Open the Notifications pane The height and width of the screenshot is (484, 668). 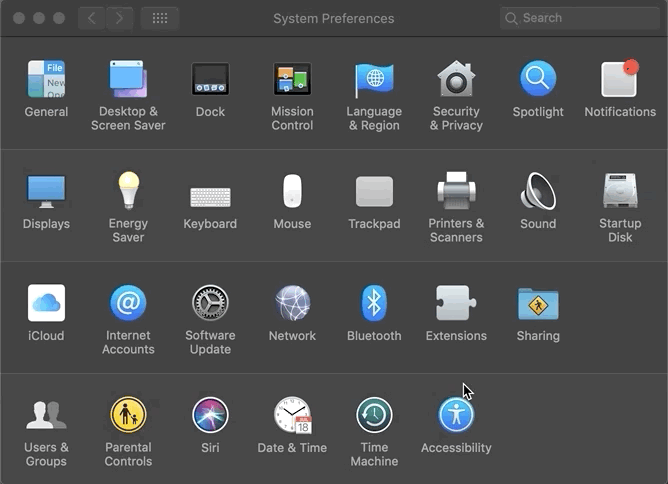coord(620,80)
